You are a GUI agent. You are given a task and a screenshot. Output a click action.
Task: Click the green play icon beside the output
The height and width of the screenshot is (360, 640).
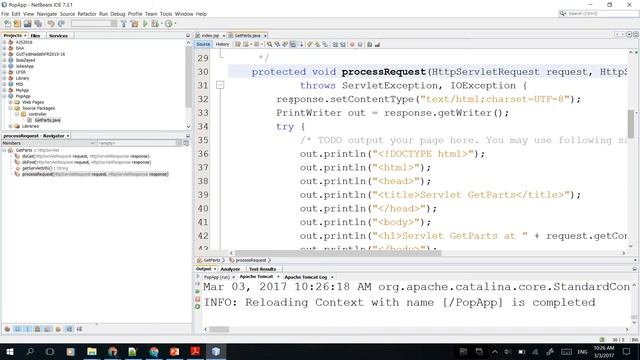tap(198, 291)
